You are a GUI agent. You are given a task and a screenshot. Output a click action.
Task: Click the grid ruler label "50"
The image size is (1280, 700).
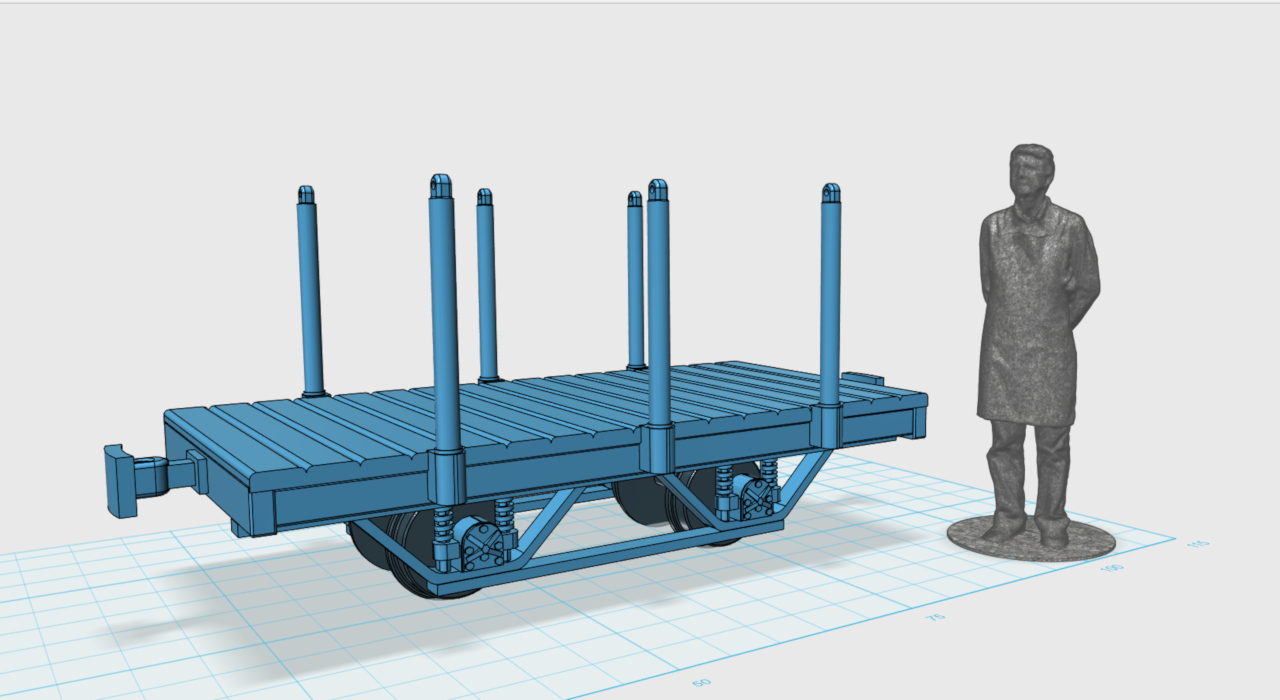click(x=701, y=682)
